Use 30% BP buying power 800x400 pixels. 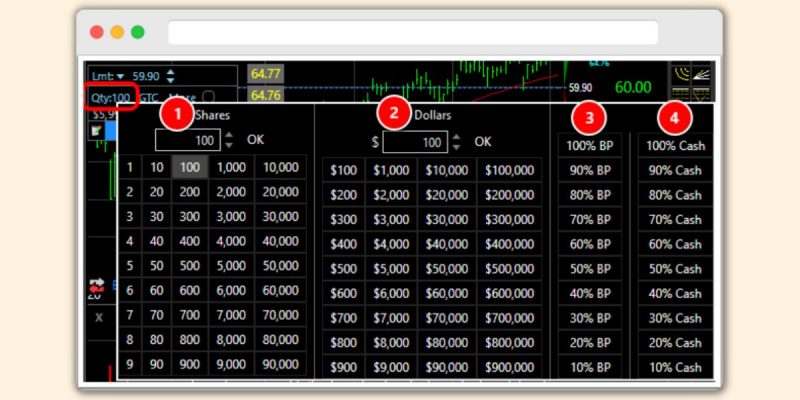tap(590, 318)
